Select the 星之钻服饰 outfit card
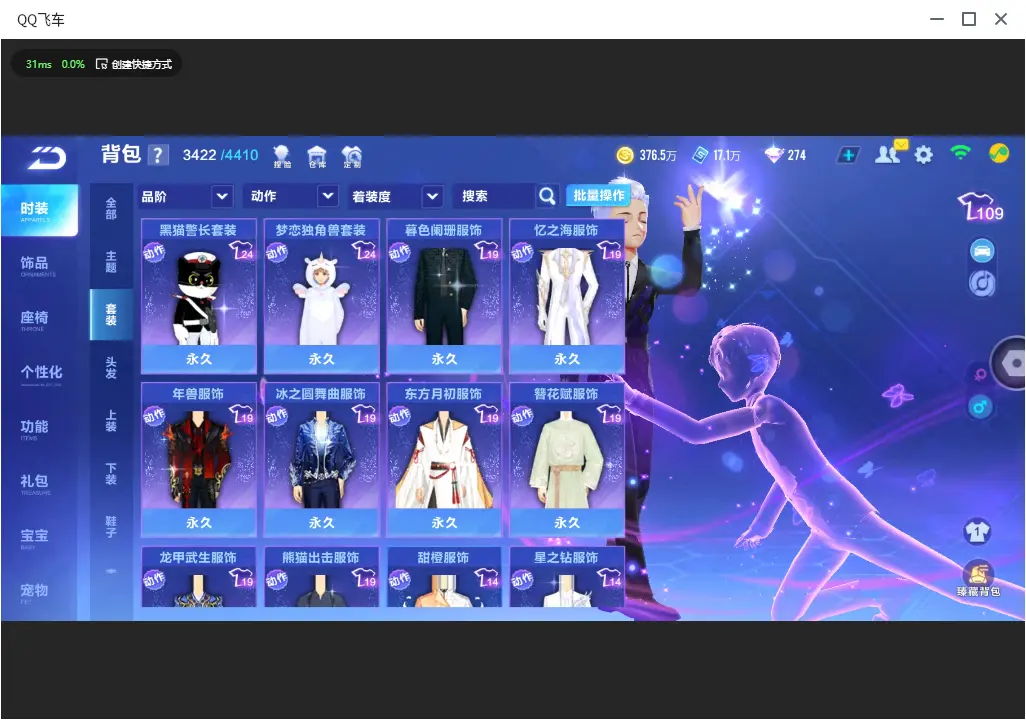1026x720 pixels. click(x=567, y=577)
